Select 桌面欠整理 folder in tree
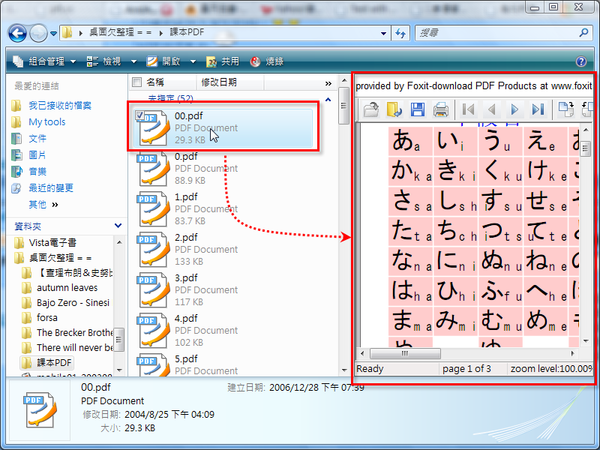This screenshot has width=600, height=450. pos(60,258)
